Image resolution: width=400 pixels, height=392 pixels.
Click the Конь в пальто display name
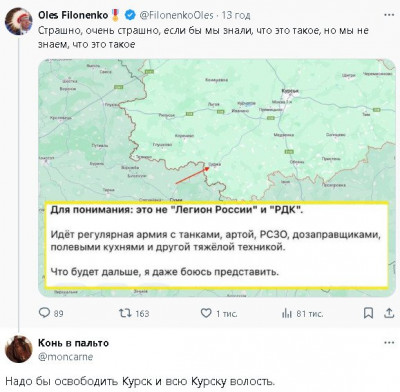pyautogui.click(x=73, y=343)
